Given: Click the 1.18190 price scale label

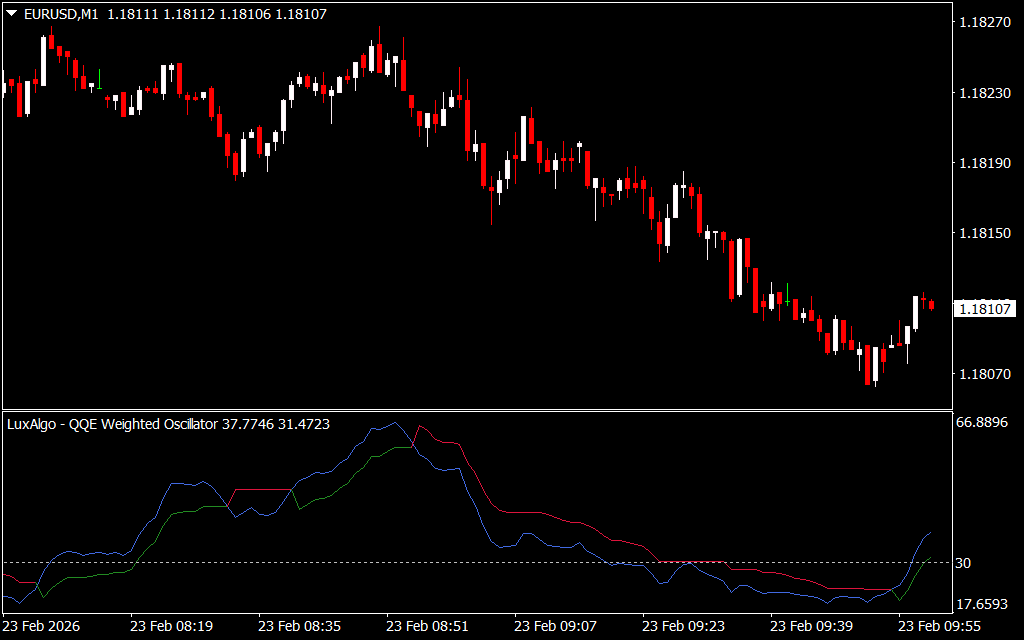Looking at the screenshot, I should [984, 163].
